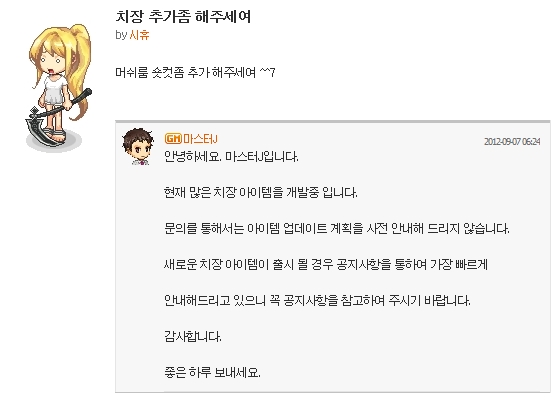
Task: Click the gray shadow under the character
Action: [54, 142]
